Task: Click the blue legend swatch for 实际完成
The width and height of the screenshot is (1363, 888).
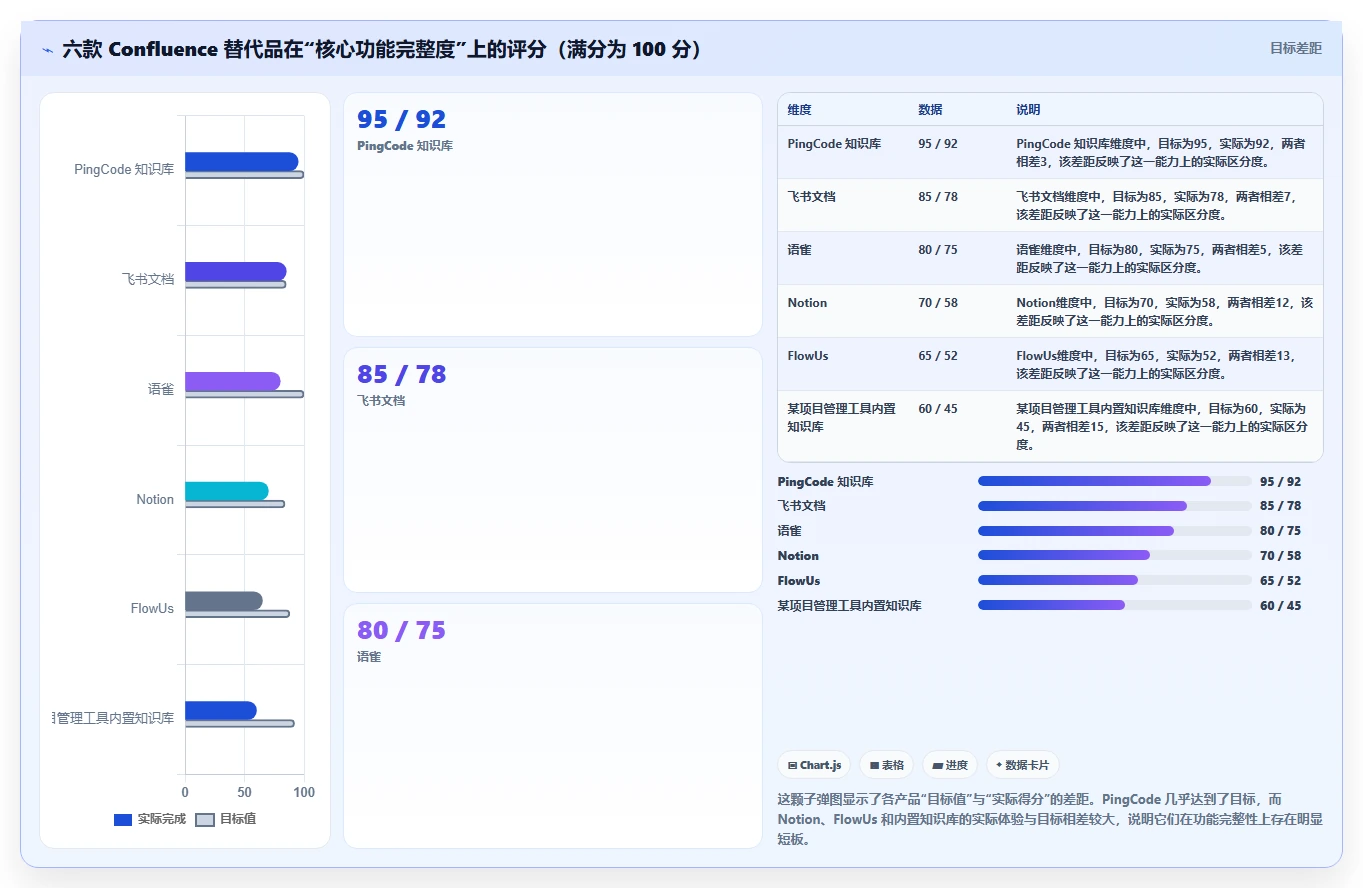Action: pos(123,820)
